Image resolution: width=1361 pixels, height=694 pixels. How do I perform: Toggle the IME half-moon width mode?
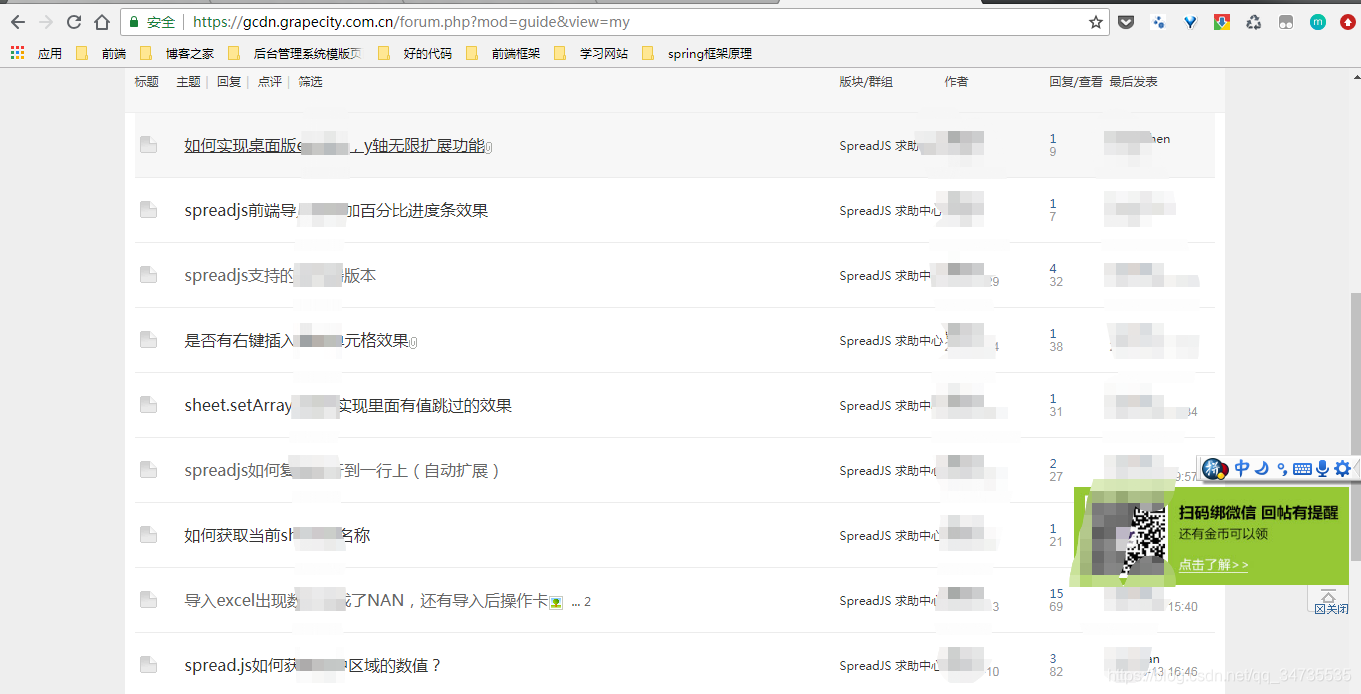tap(1262, 468)
